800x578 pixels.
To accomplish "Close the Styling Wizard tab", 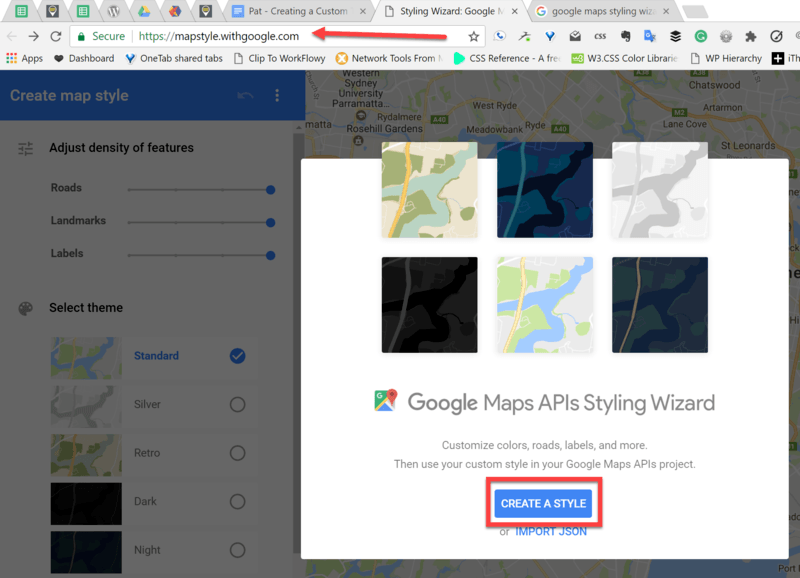I will coord(515,11).
